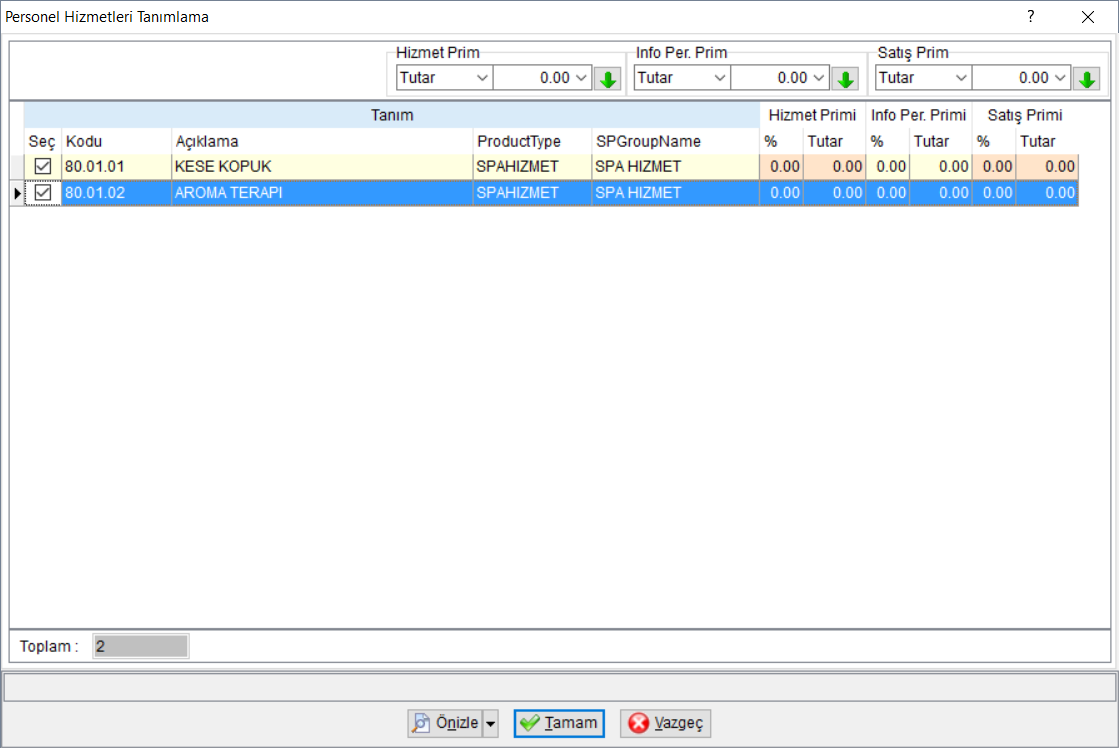The width and height of the screenshot is (1119, 748).
Task: Click the Hizmet Primi group header
Action: click(x=812, y=115)
